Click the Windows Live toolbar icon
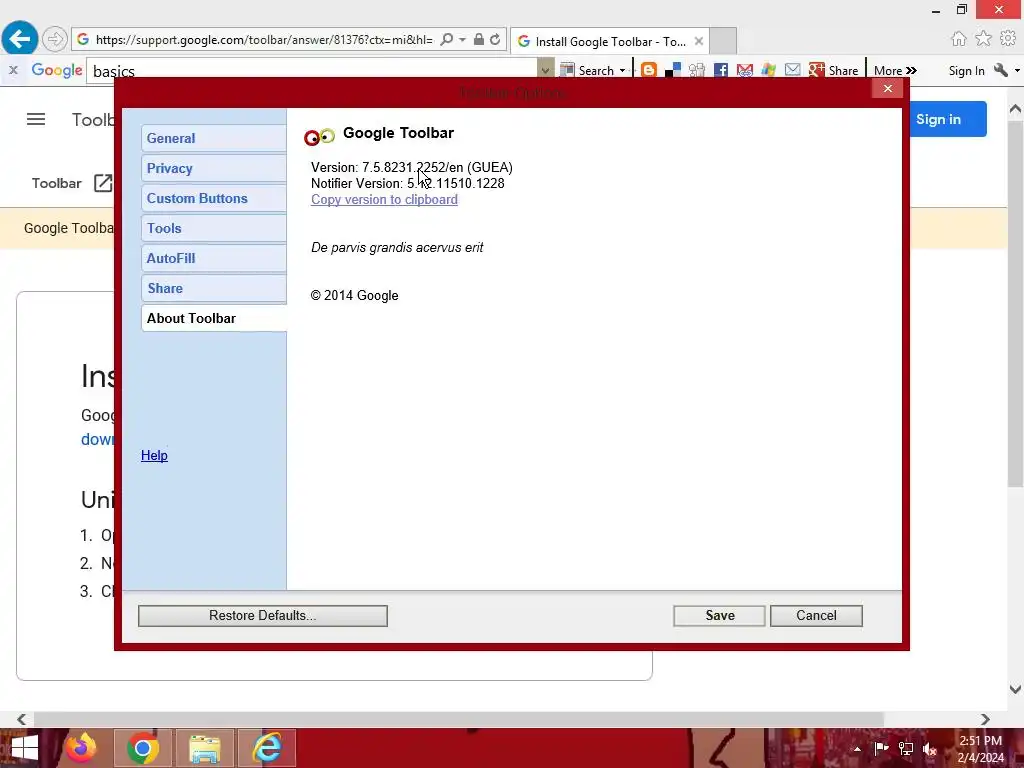Image resolution: width=1024 pixels, height=768 pixels. coord(769,70)
